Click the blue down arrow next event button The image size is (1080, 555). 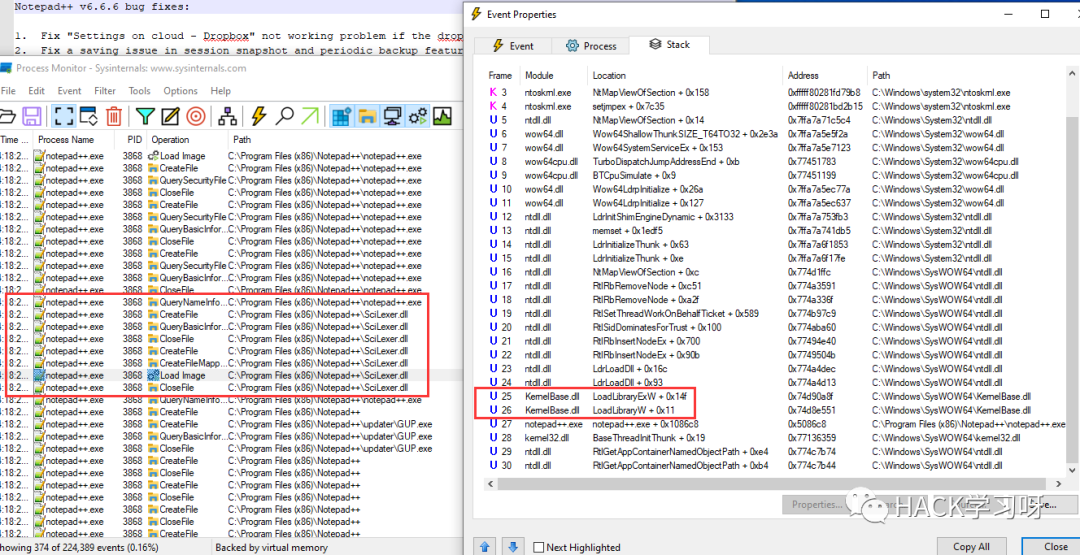[x=512, y=547]
